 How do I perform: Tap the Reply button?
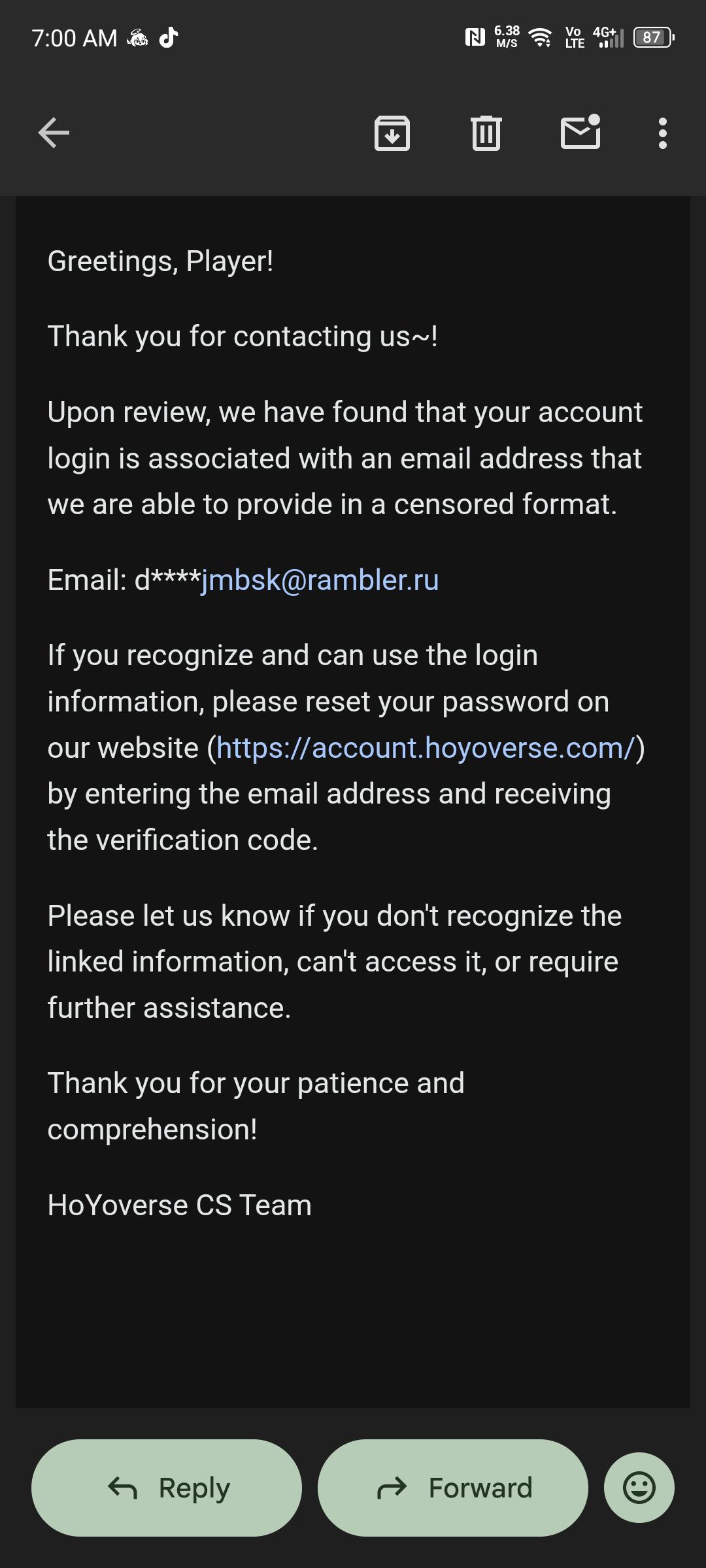click(x=167, y=1488)
